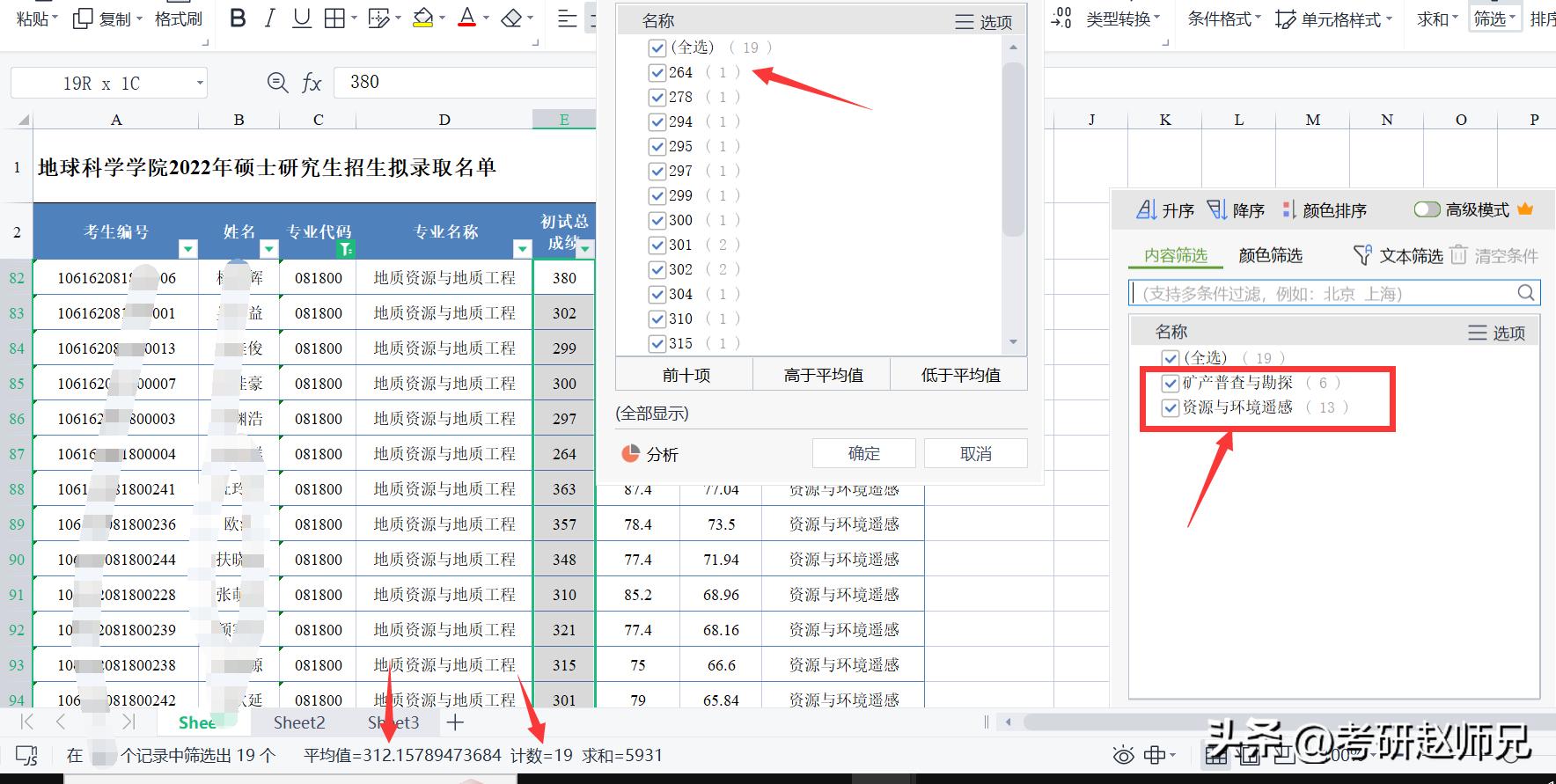Click the 低于平均值 button
This screenshot has width=1556, height=784.
click(960, 375)
